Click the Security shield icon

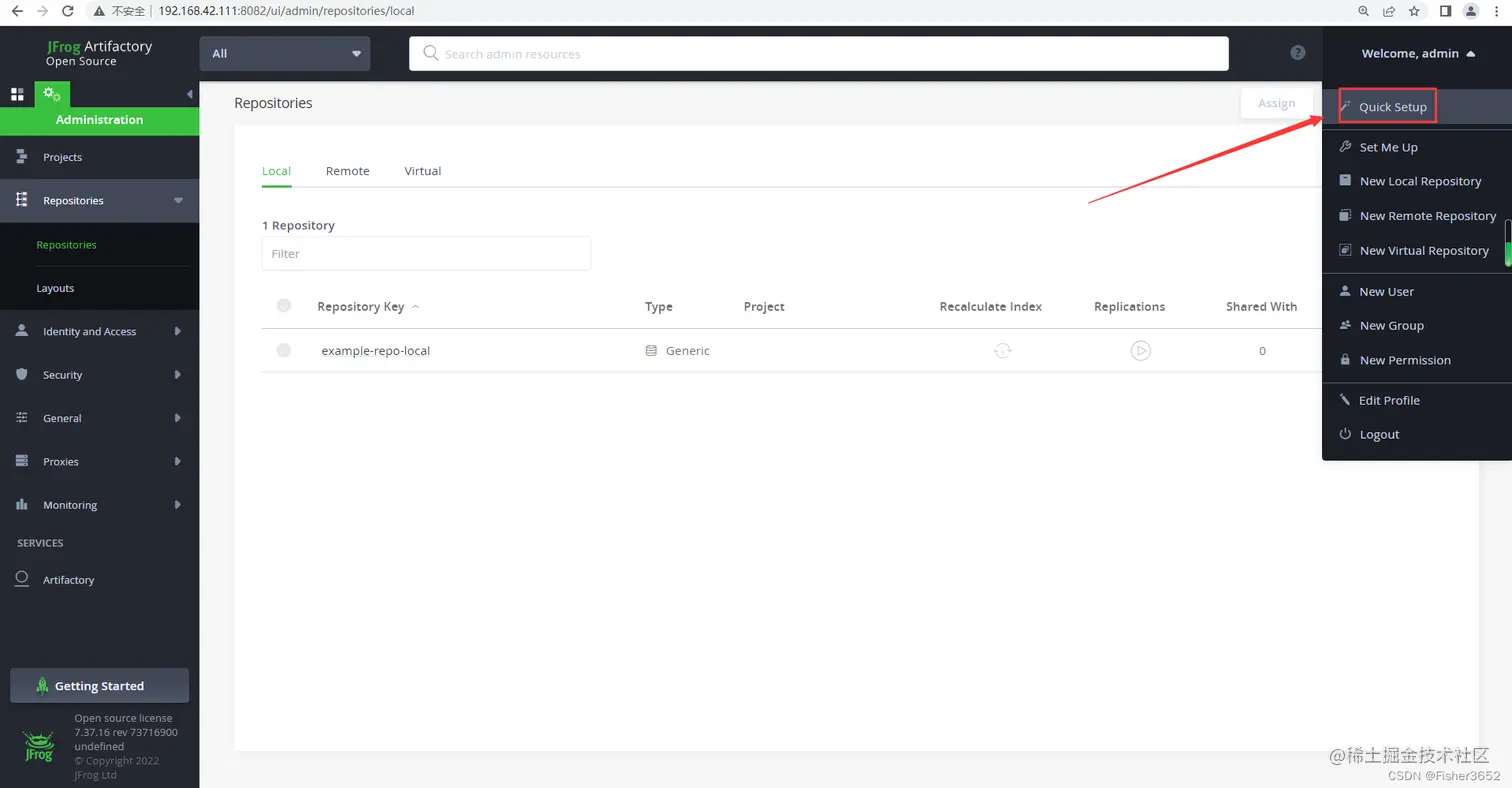21,374
